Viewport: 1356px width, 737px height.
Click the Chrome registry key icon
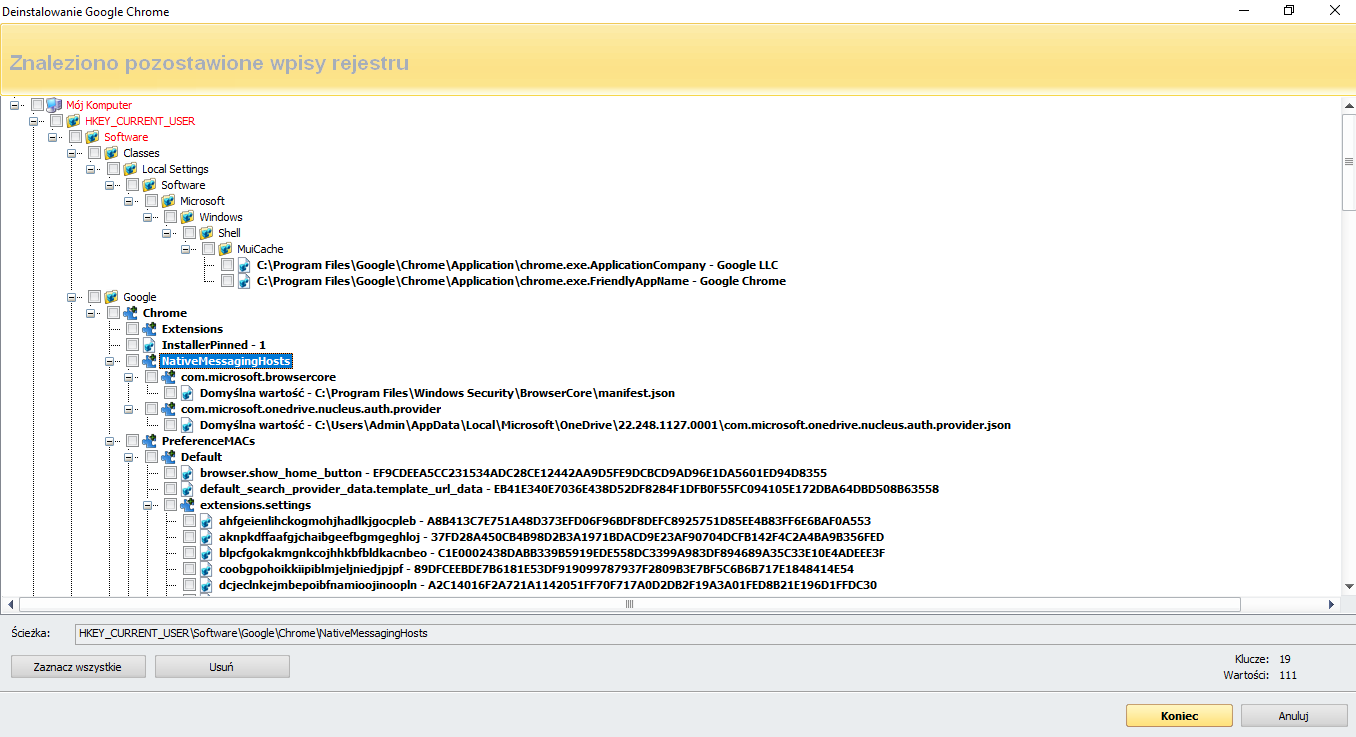click(130, 313)
